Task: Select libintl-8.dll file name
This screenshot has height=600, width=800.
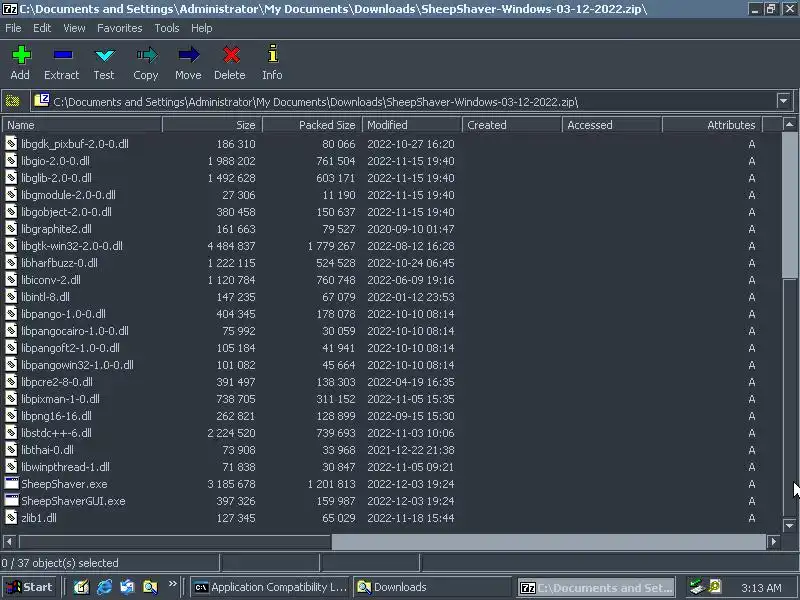Action: [x=45, y=296]
